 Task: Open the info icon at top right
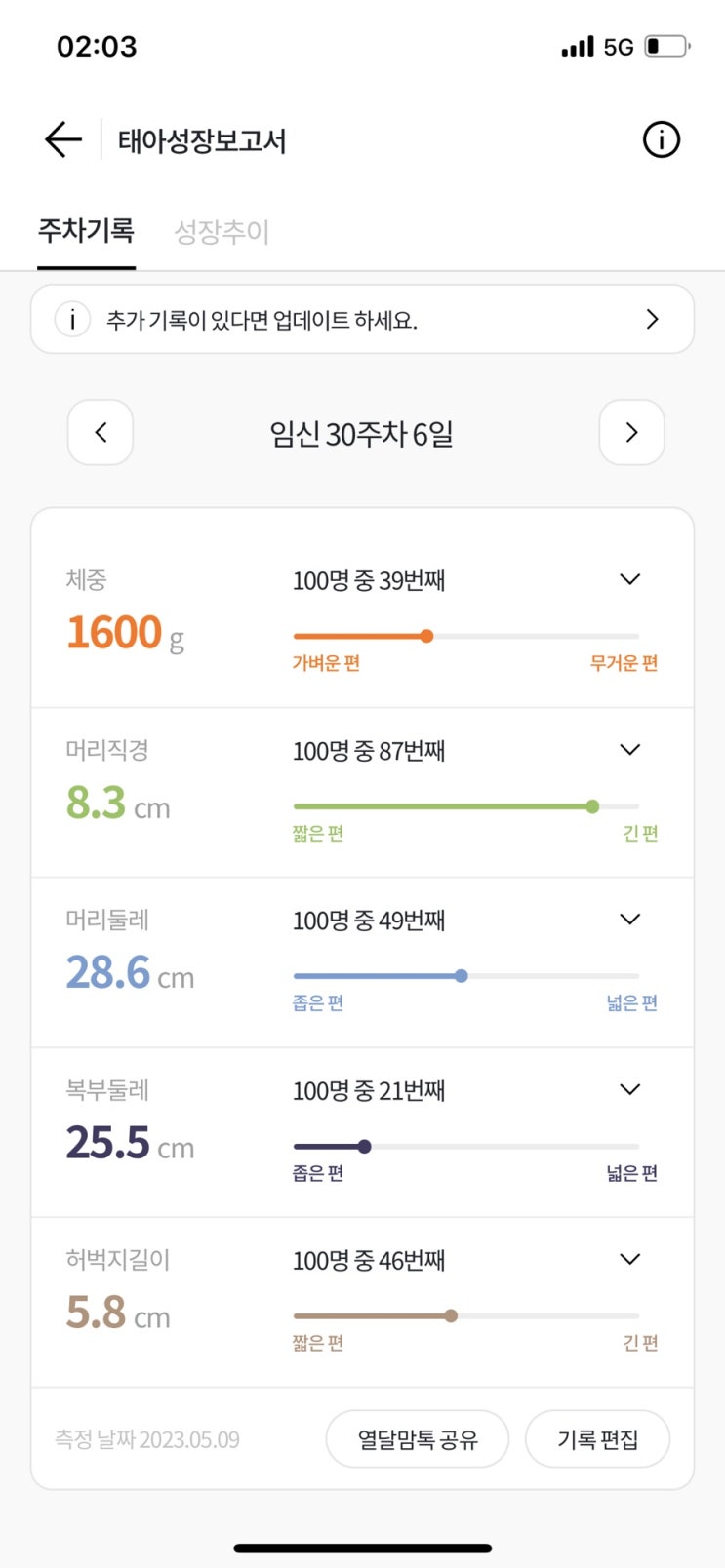pos(661,140)
